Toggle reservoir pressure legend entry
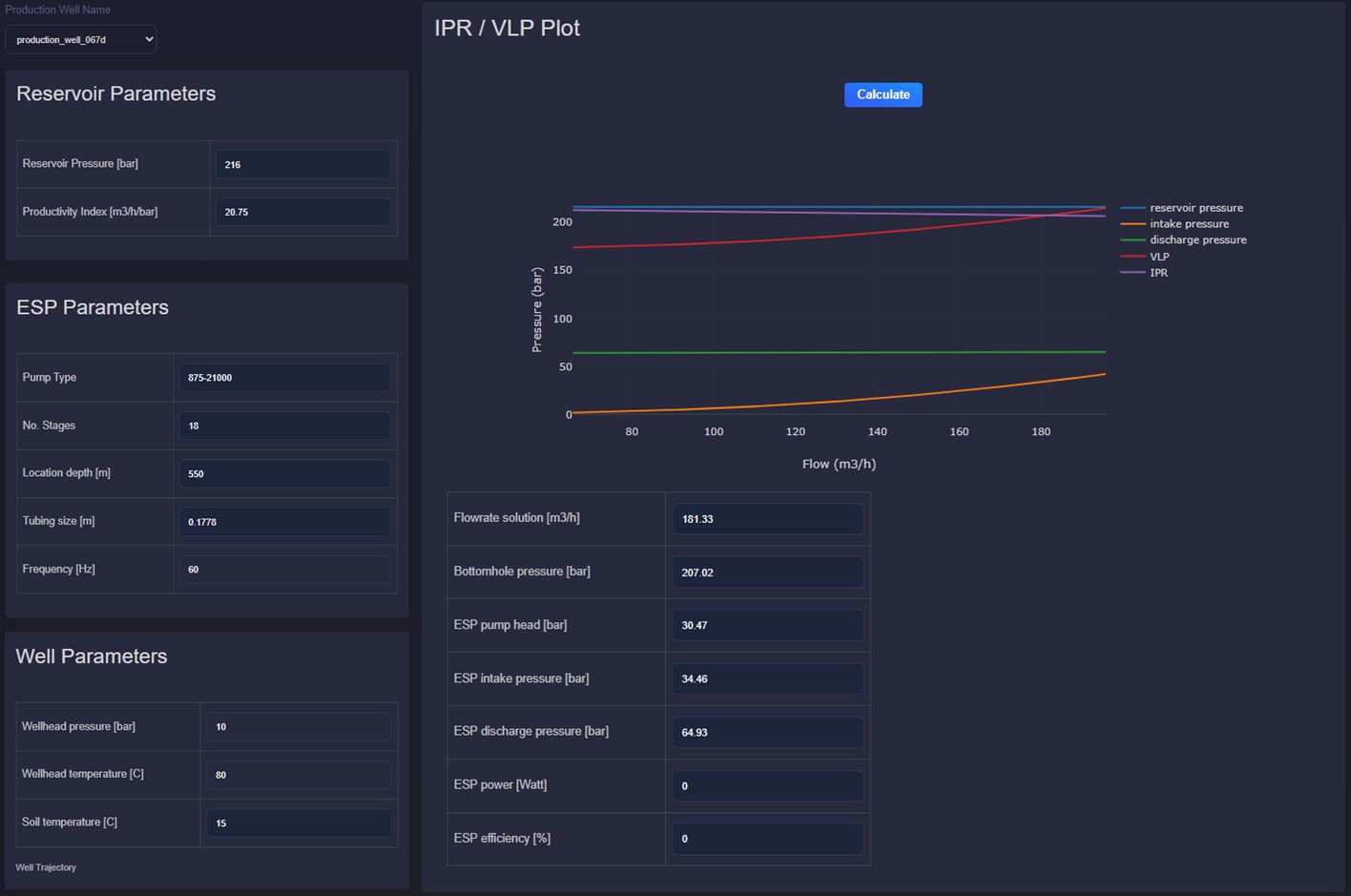The width and height of the screenshot is (1351, 896). pos(1195,208)
